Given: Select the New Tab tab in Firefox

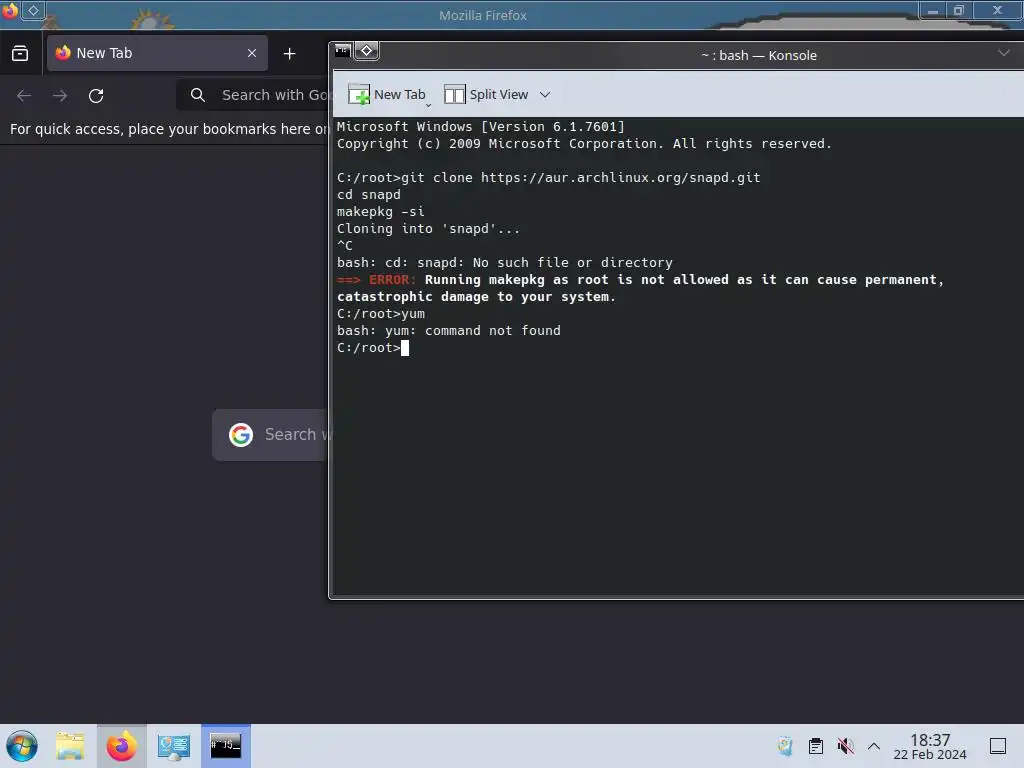Looking at the screenshot, I should pyautogui.click(x=157, y=53).
